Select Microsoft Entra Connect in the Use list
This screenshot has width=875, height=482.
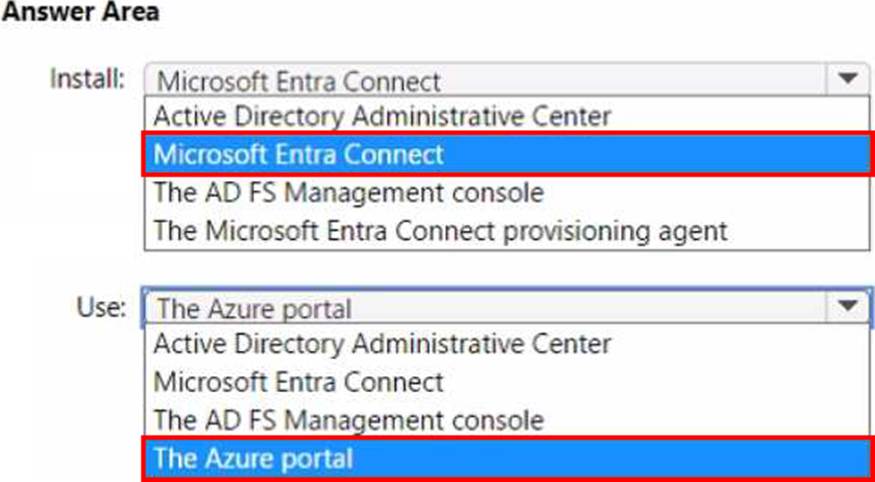[299, 382]
